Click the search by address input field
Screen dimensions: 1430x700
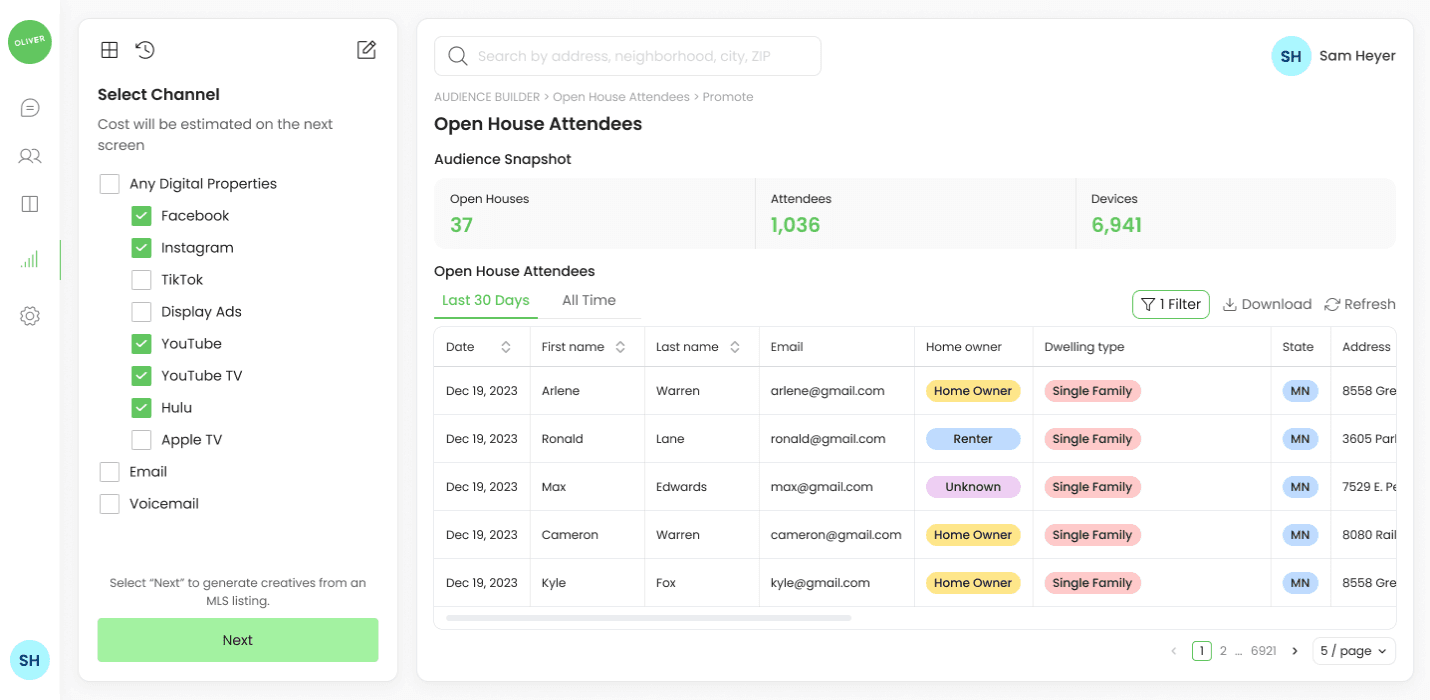[627, 56]
